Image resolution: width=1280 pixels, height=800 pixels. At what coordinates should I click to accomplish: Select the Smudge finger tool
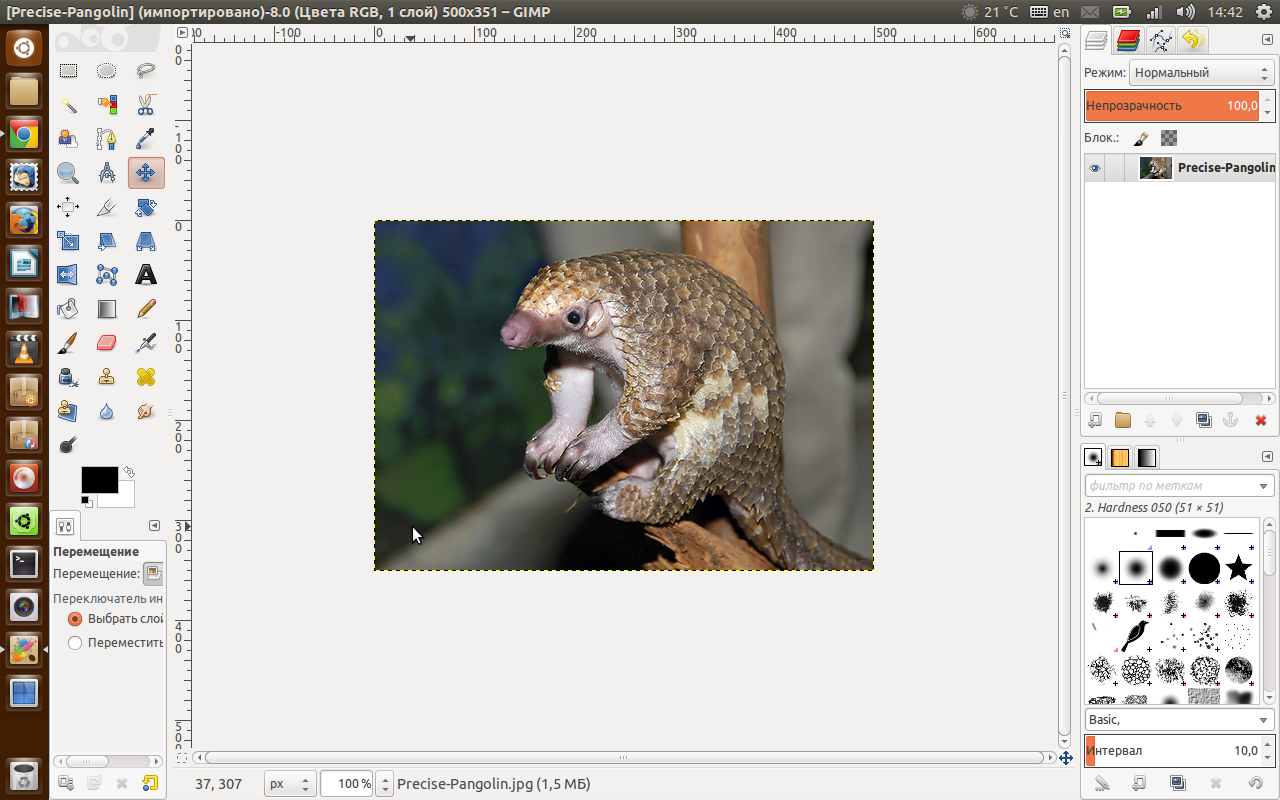146,411
